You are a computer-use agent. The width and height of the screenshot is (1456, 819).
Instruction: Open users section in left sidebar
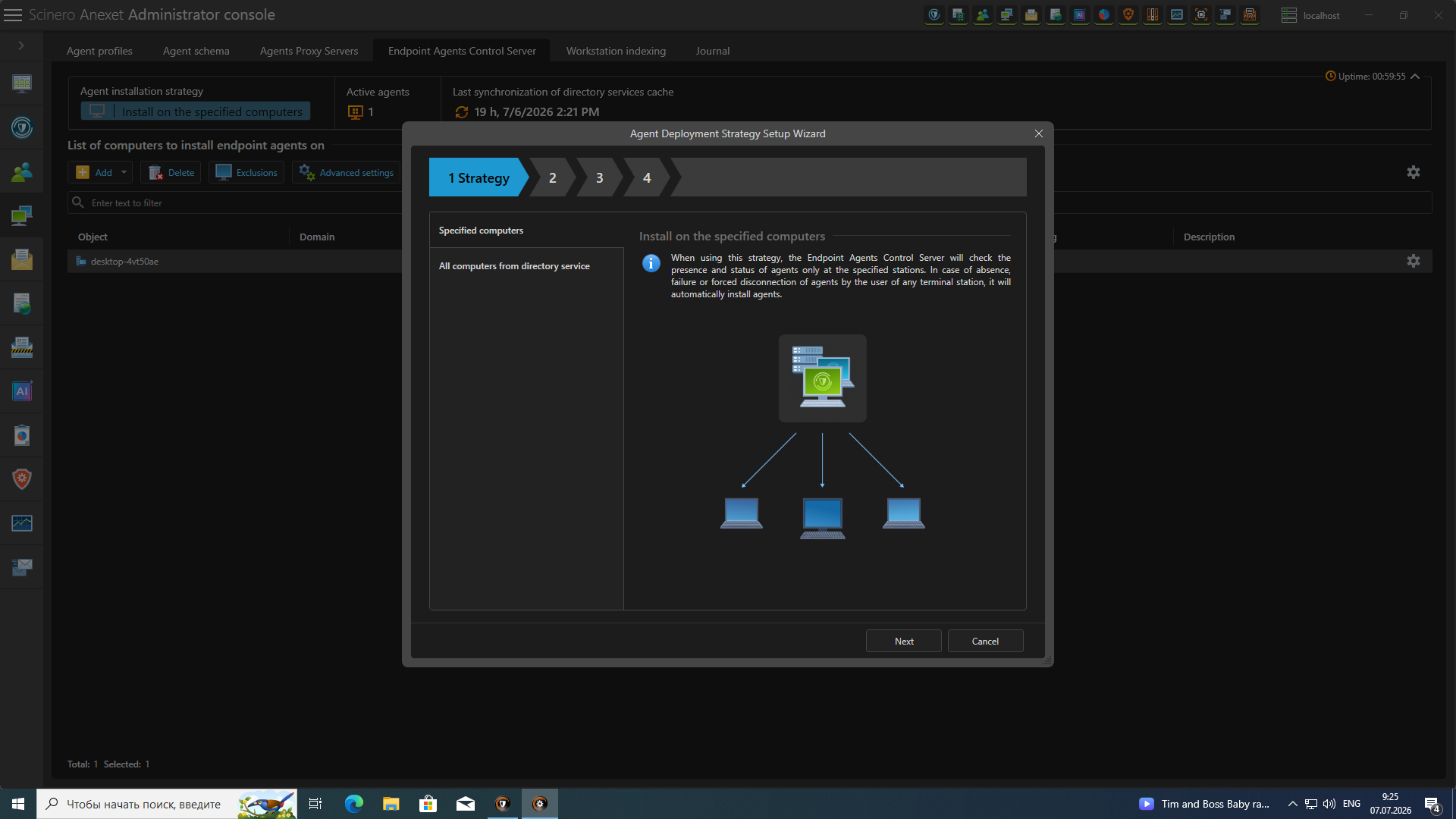[22, 172]
